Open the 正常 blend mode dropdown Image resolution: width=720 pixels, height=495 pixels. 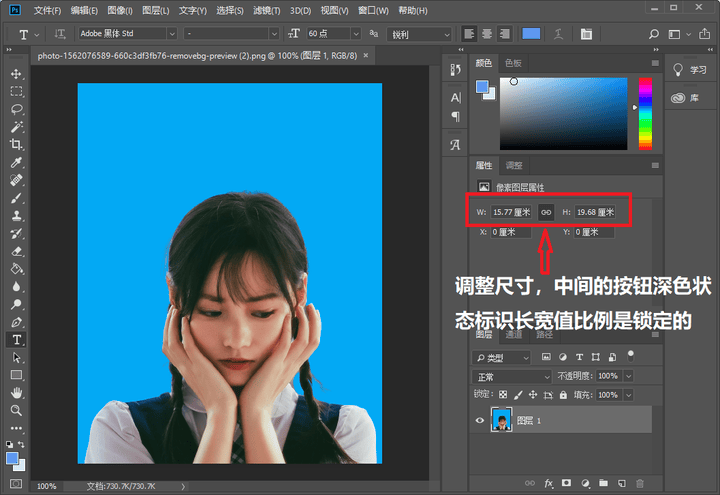512,377
